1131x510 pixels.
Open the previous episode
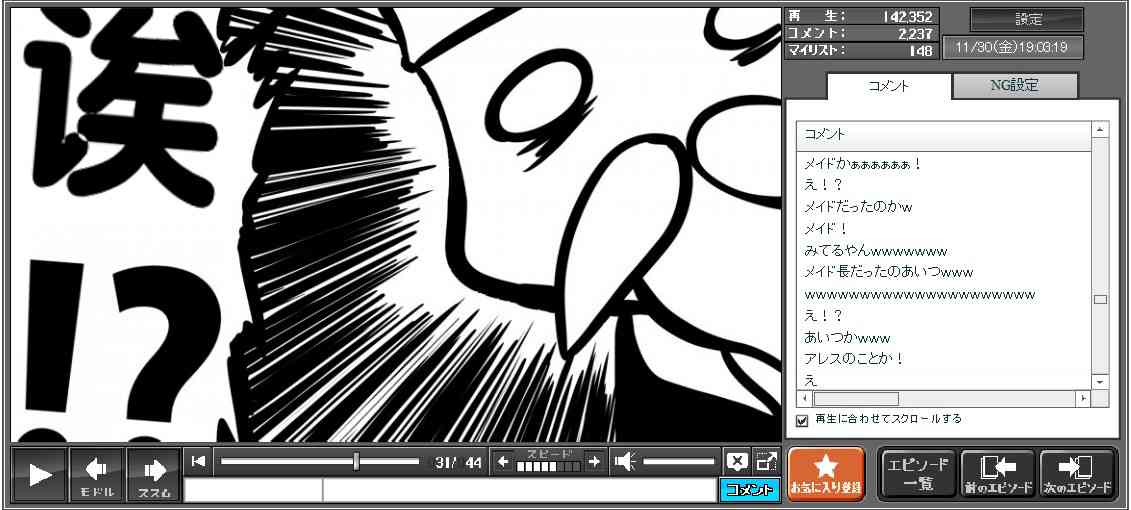[x=997, y=474]
